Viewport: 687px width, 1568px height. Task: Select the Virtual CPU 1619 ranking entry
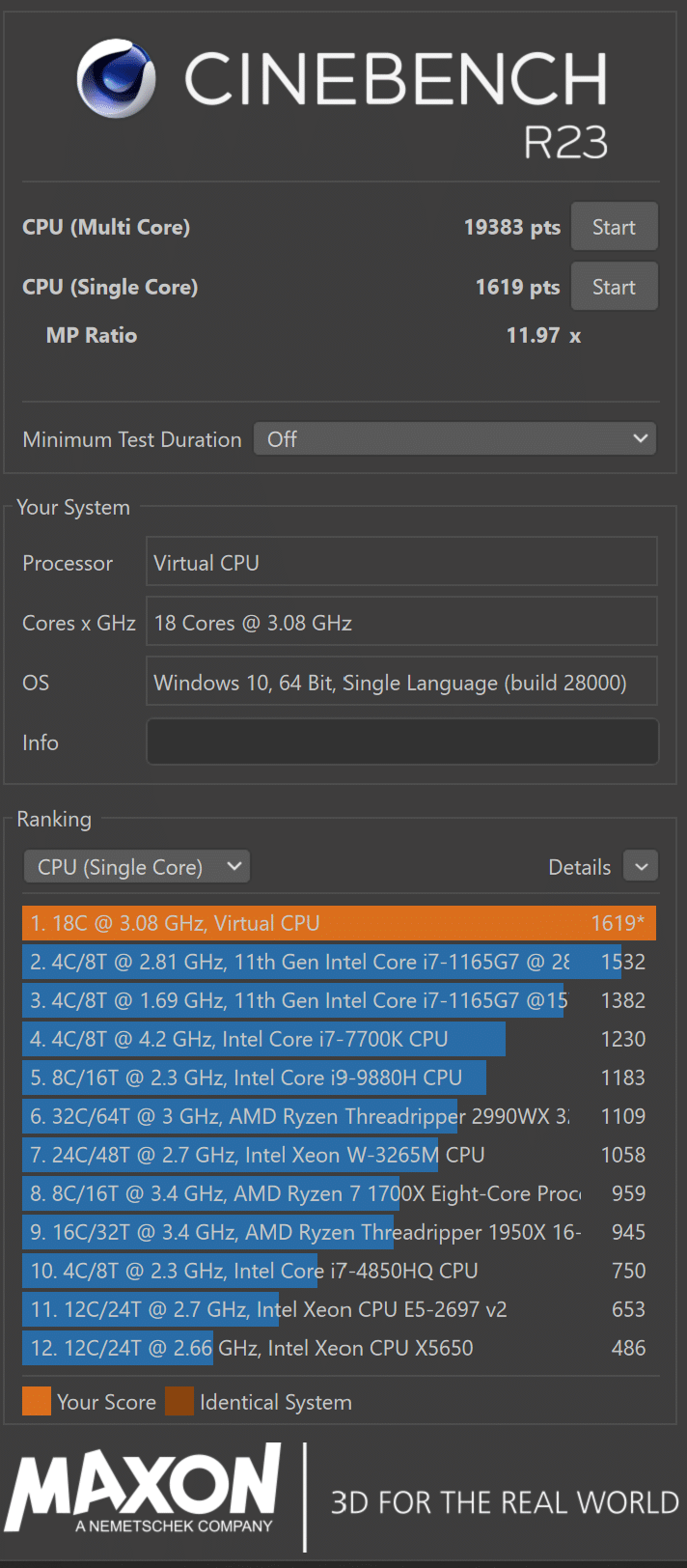tap(338, 923)
